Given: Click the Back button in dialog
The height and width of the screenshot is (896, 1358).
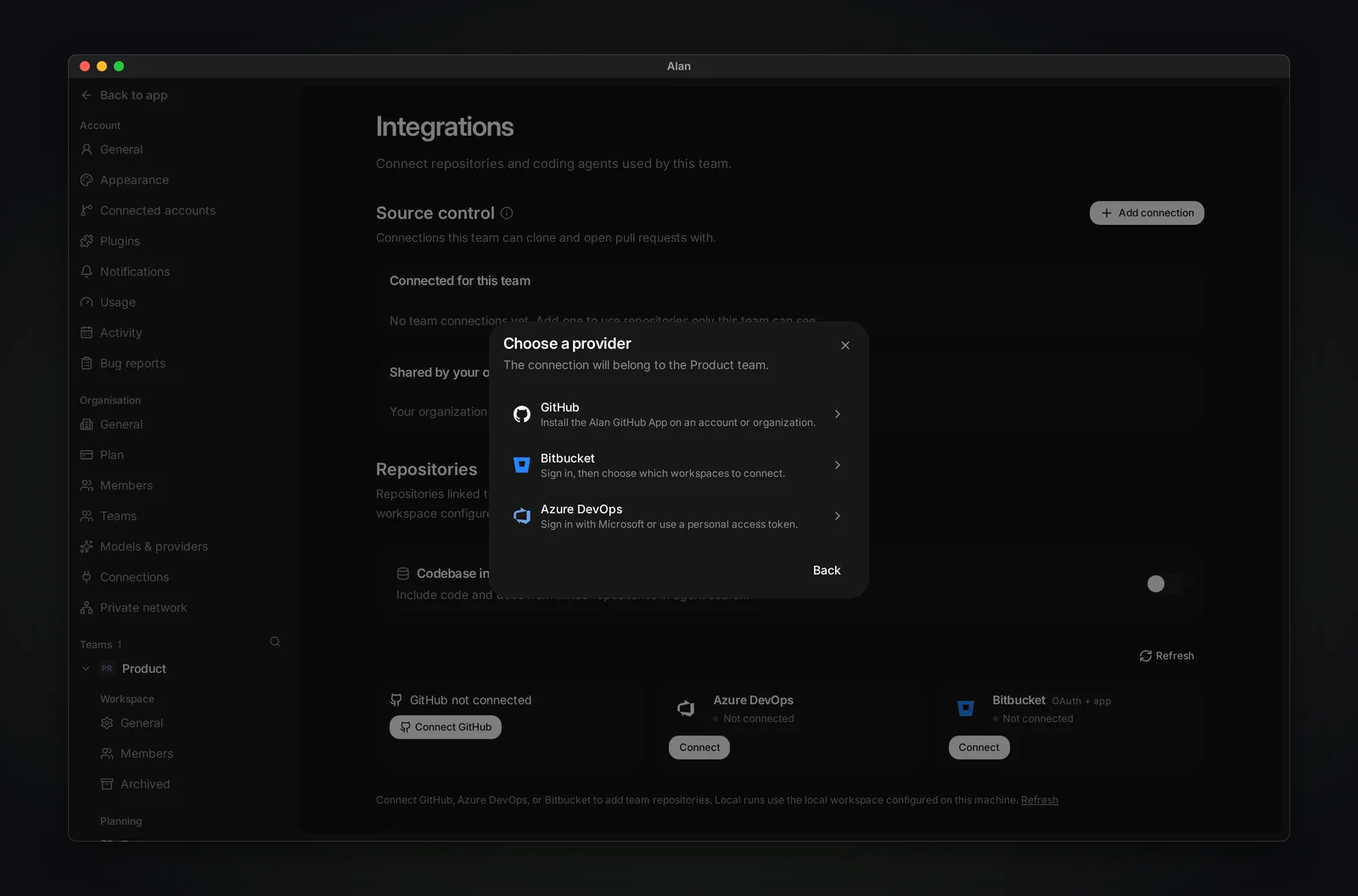Looking at the screenshot, I should click(x=827, y=570).
